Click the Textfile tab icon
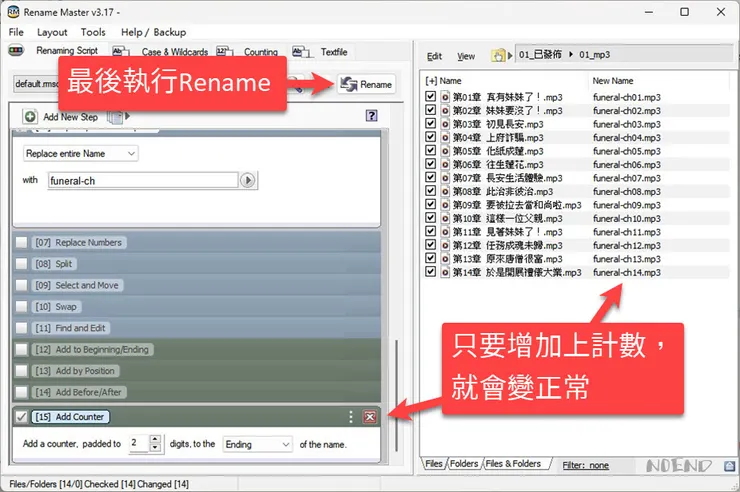This screenshot has height=492, width=740. tap(301, 51)
